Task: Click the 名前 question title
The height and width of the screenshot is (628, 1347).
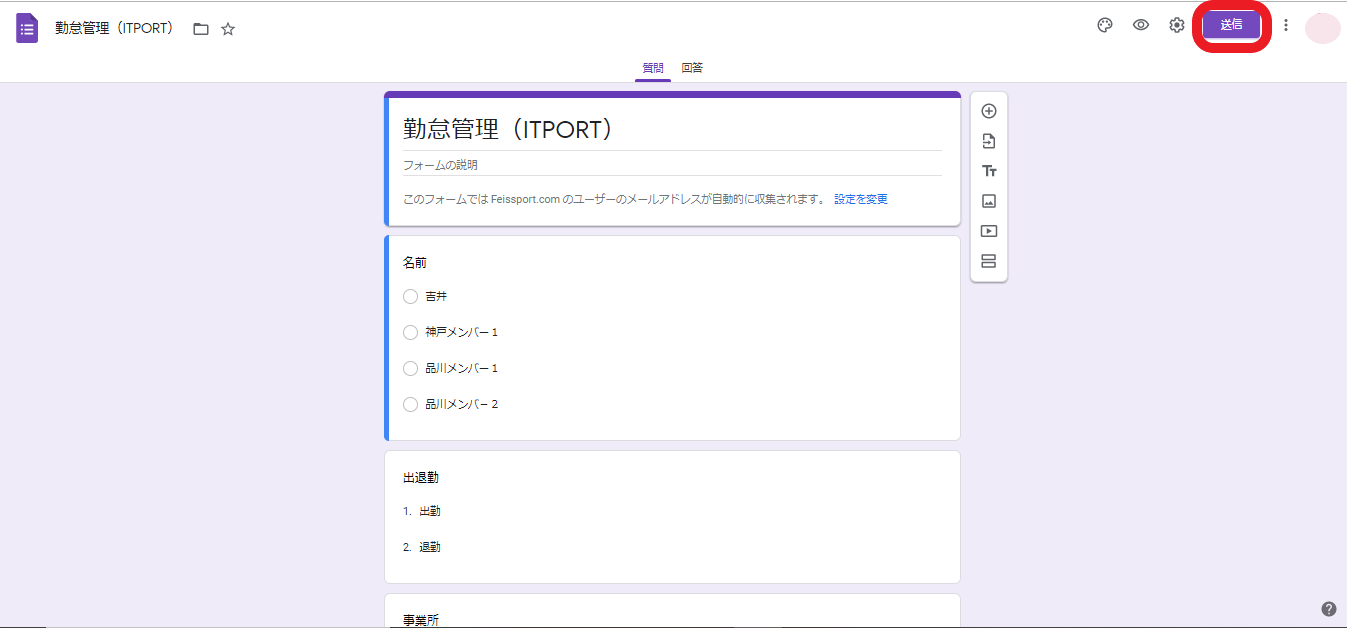Action: (x=415, y=263)
